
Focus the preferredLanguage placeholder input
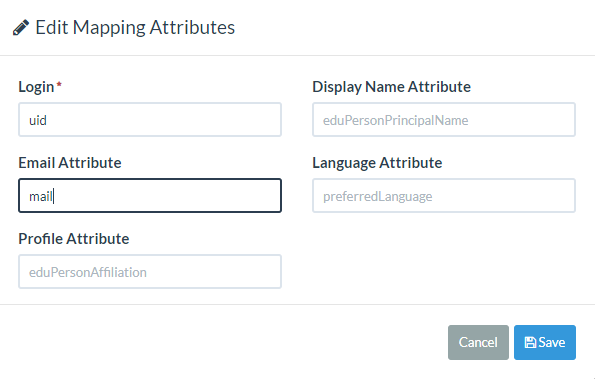point(444,195)
